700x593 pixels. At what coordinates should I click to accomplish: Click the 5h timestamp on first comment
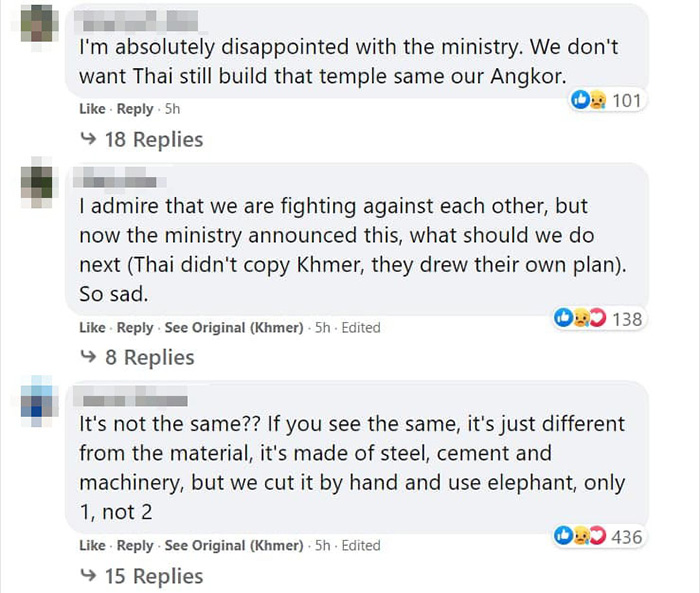(171, 108)
